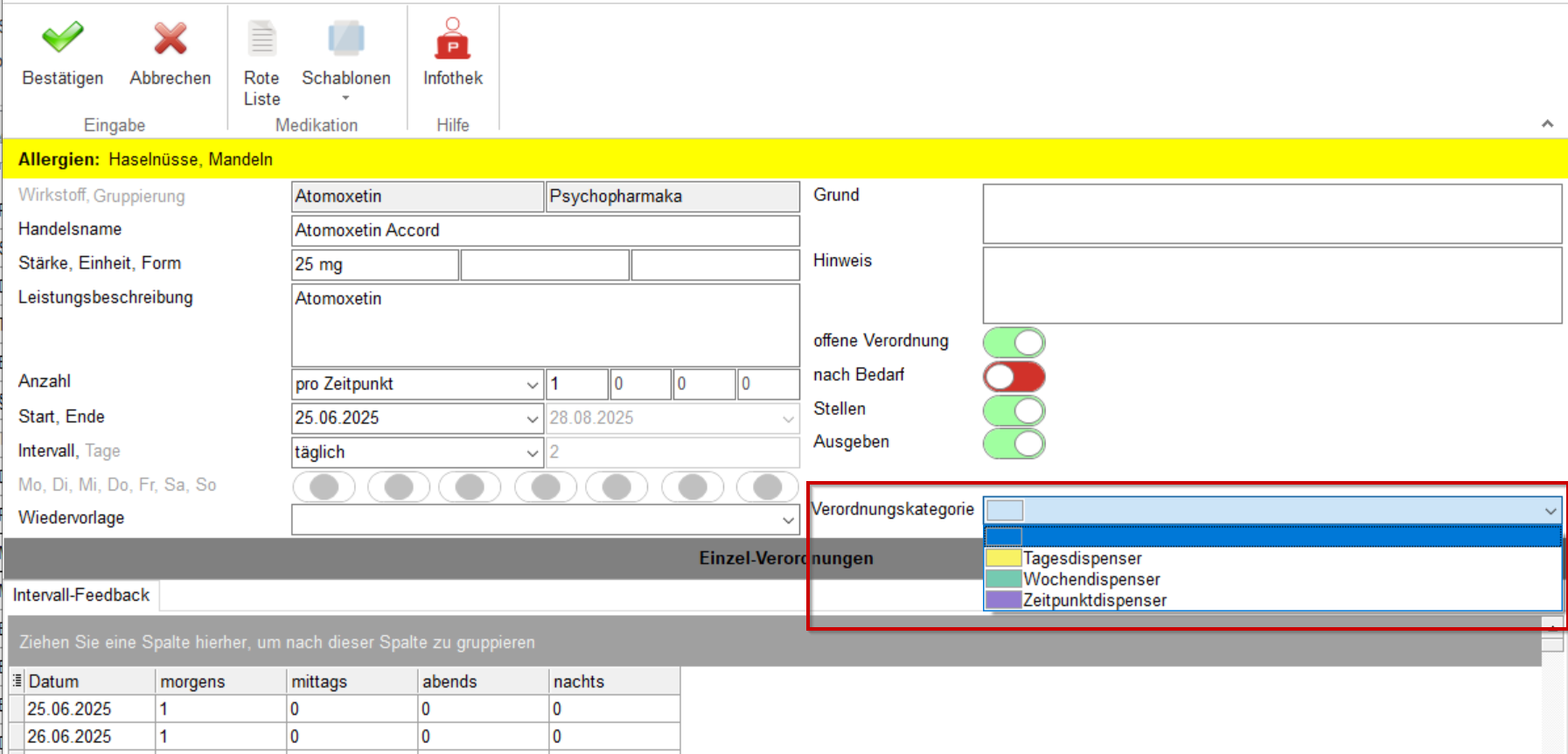Enable the nach Bedarf switch
The image size is (1568, 754).
pyautogui.click(x=1014, y=376)
